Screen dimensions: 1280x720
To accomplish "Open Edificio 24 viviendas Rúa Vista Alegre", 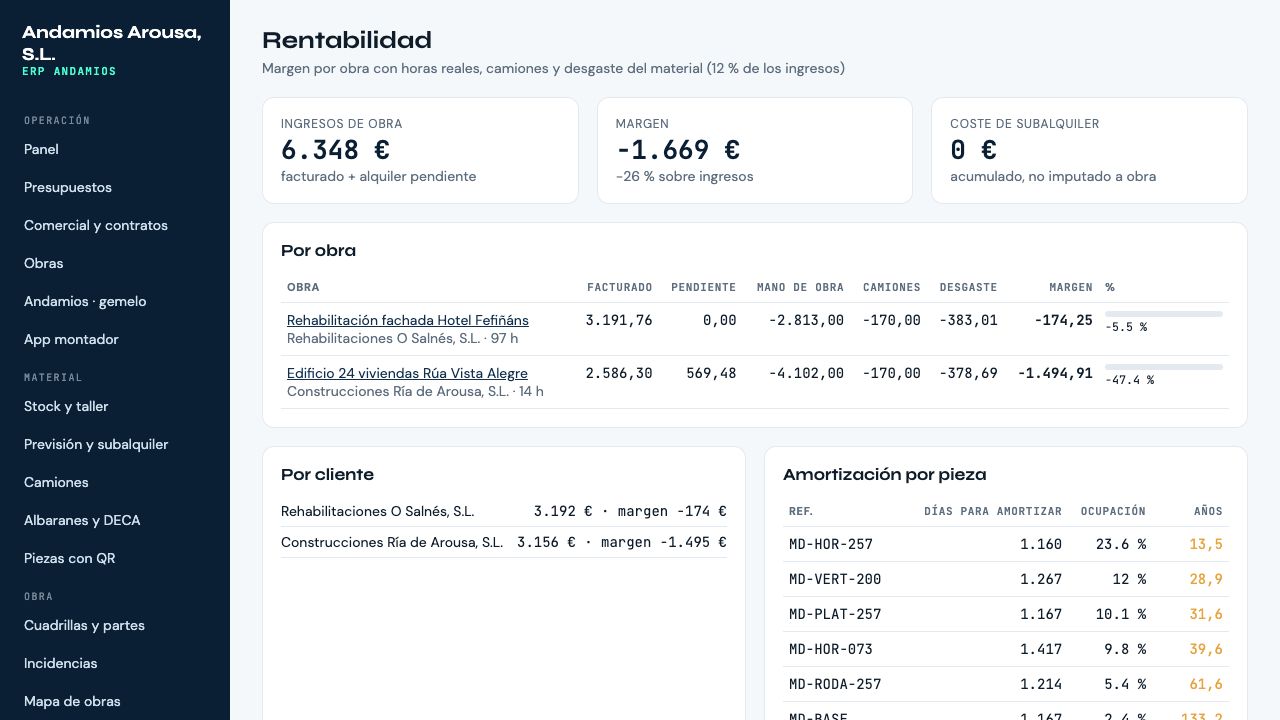I will 407,373.
